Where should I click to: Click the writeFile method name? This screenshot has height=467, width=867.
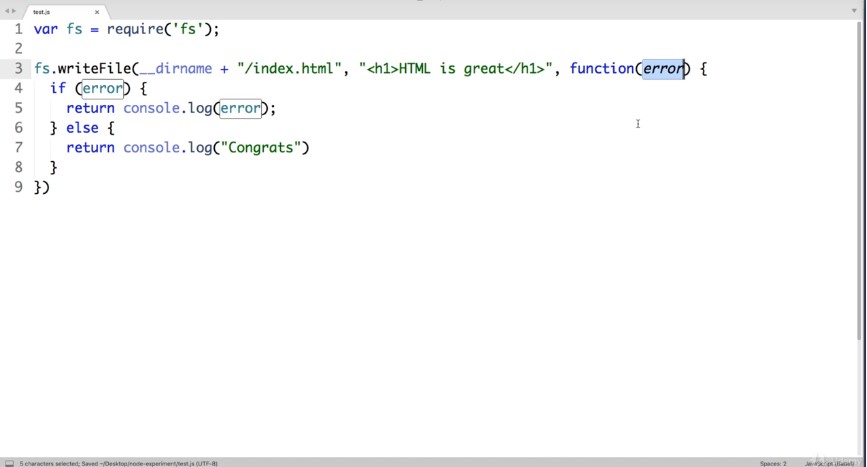pyautogui.click(x=93, y=69)
